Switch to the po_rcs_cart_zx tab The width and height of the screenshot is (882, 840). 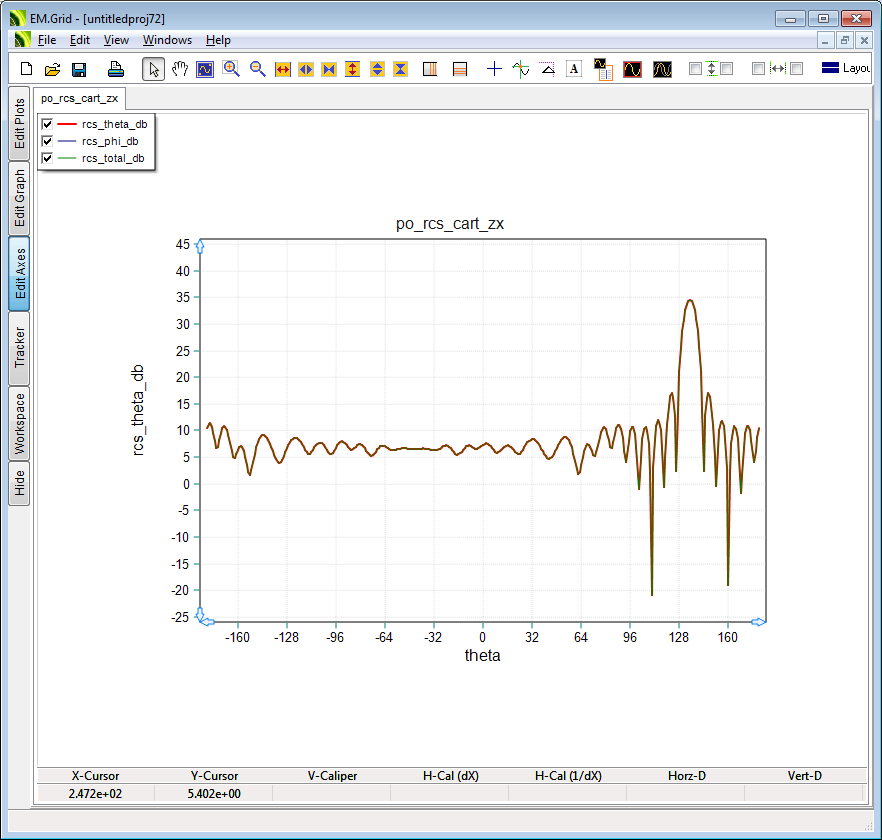[80, 98]
